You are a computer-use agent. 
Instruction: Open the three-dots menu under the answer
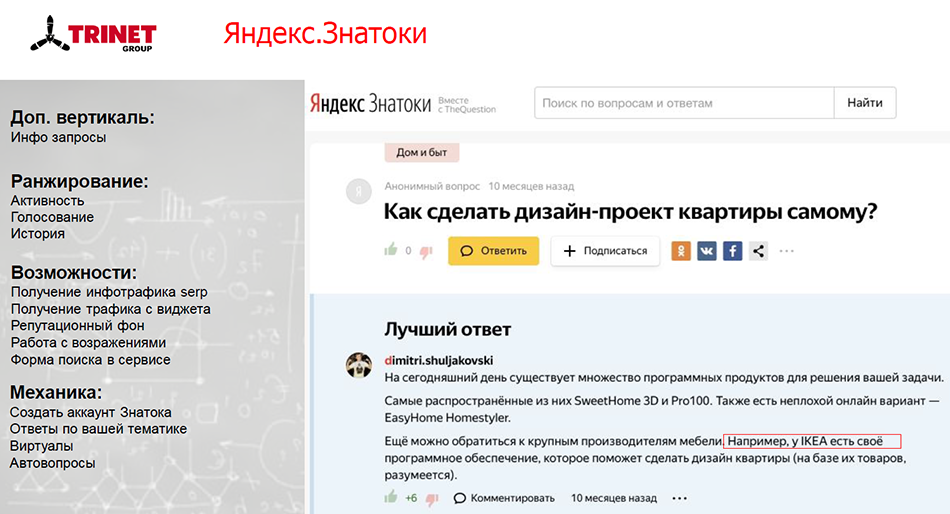click(x=680, y=498)
